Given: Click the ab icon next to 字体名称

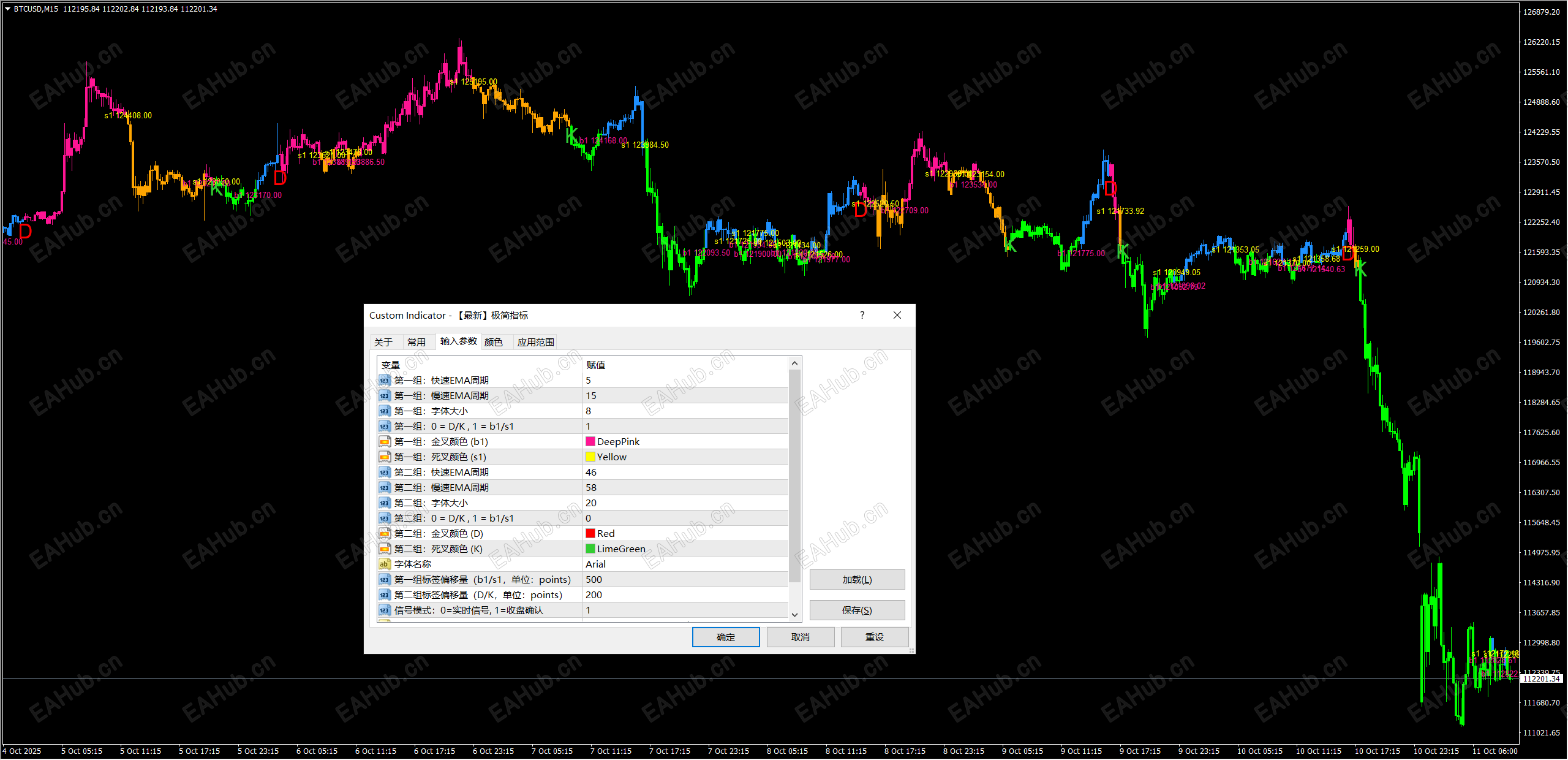Looking at the screenshot, I should [x=384, y=564].
